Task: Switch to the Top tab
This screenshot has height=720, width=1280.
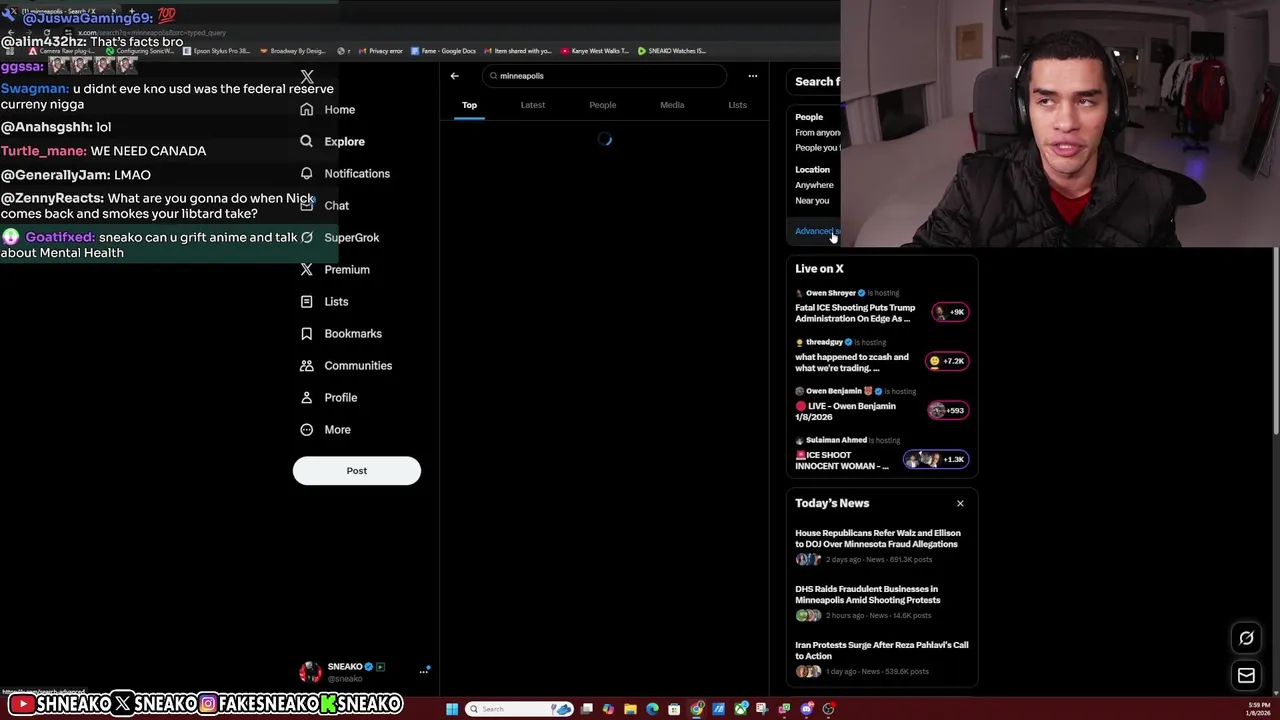Action: tap(469, 105)
